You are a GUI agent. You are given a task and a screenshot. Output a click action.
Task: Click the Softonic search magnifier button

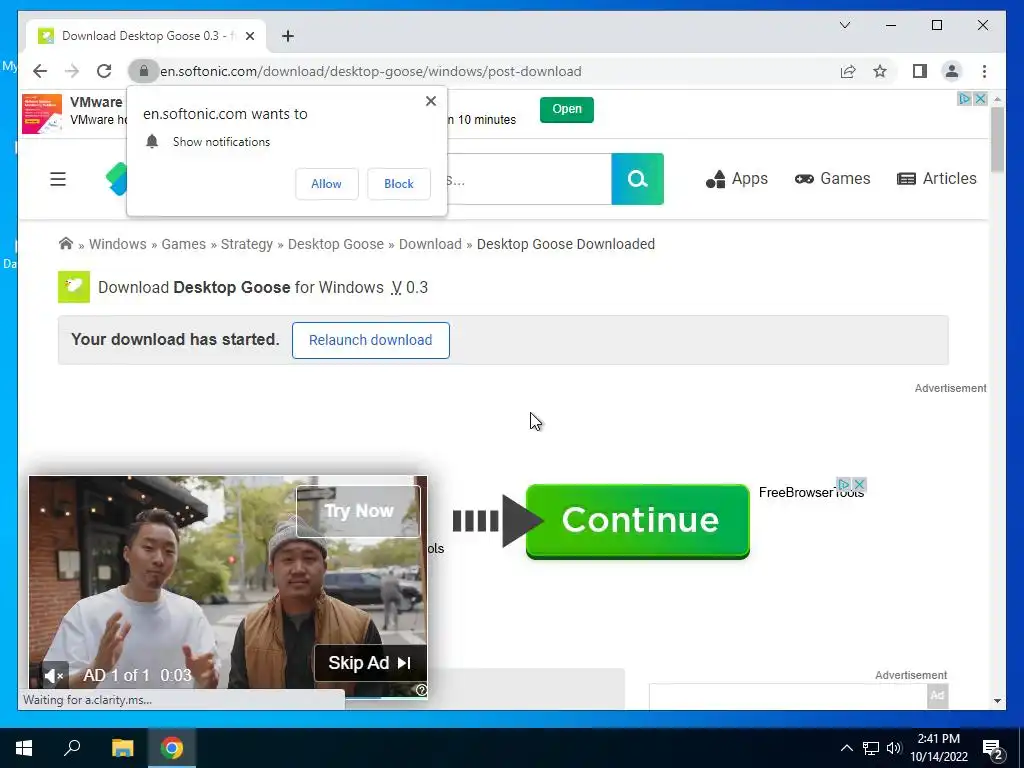pyautogui.click(x=637, y=179)
